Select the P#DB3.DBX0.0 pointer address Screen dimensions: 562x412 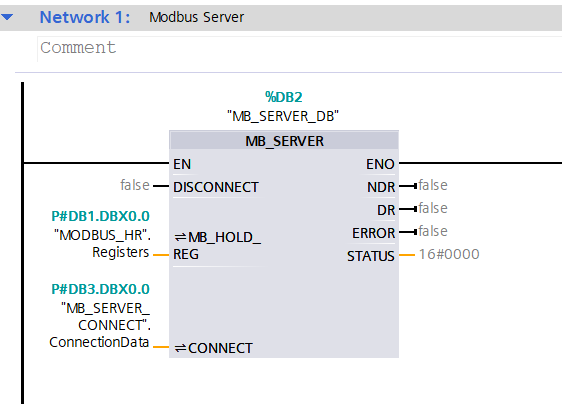pos(100,289)
